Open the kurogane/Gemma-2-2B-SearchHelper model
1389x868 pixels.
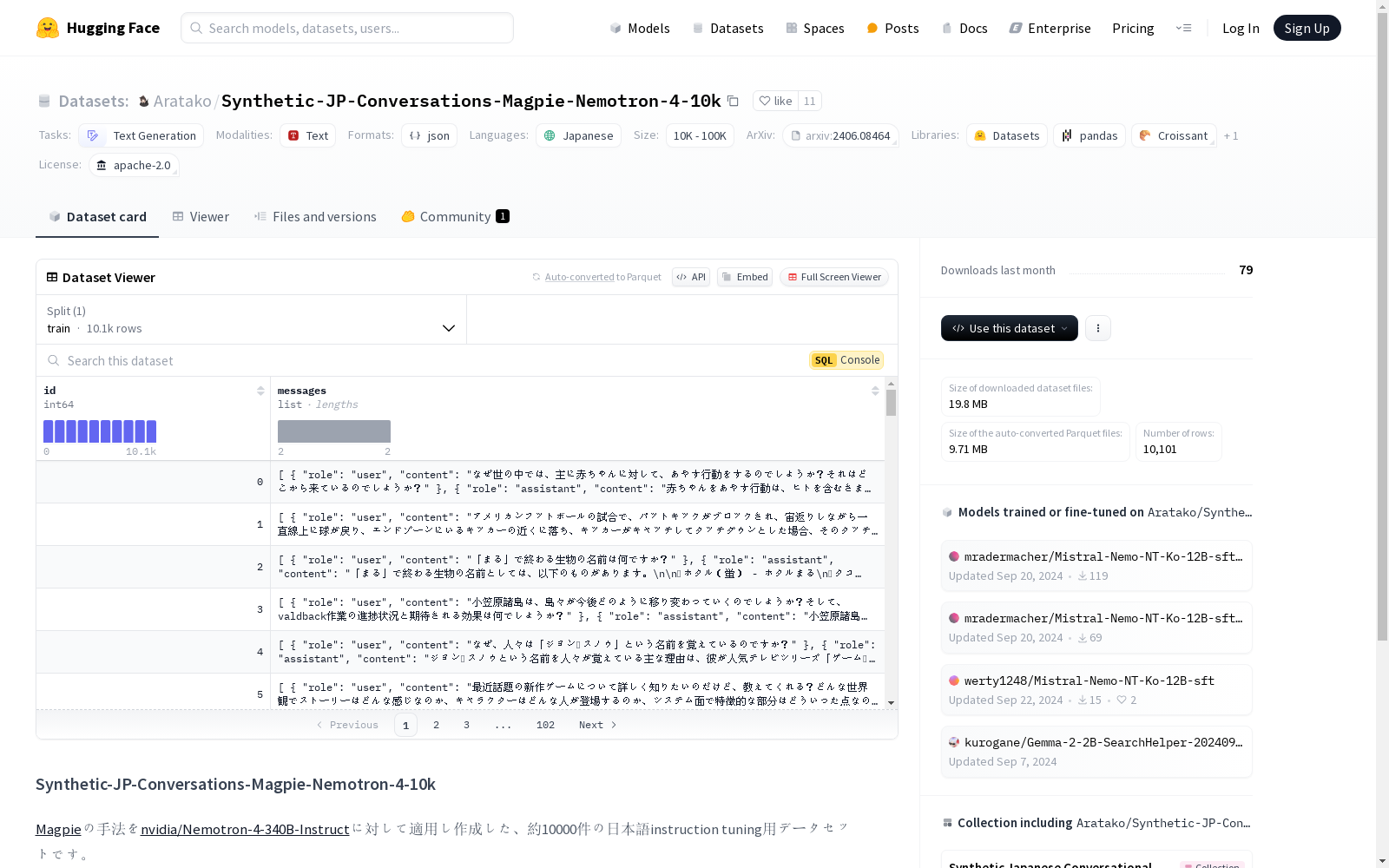pyautogui.click(x=1096, y=751)
